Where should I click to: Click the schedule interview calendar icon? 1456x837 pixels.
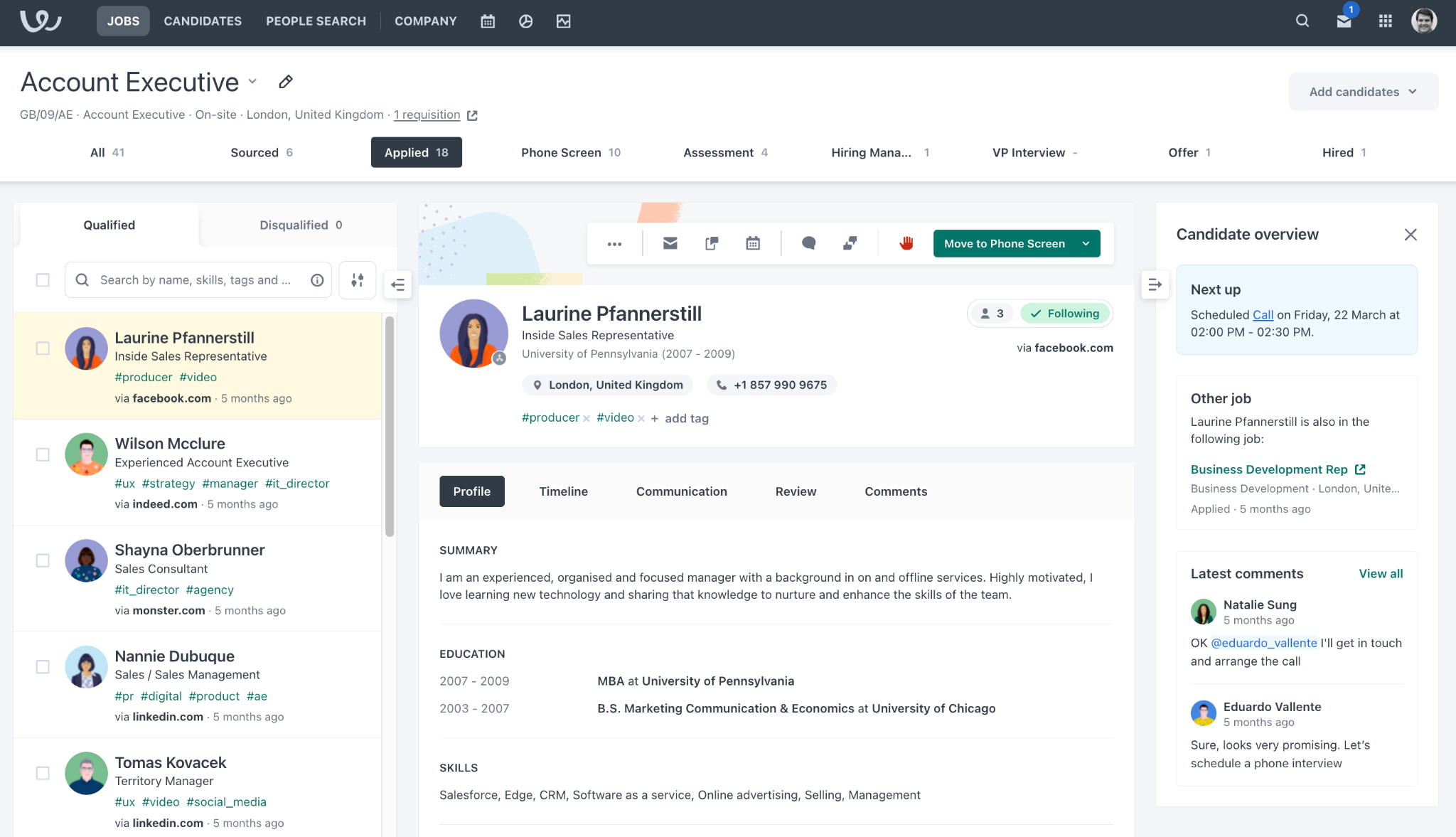(x=753, y=243)
